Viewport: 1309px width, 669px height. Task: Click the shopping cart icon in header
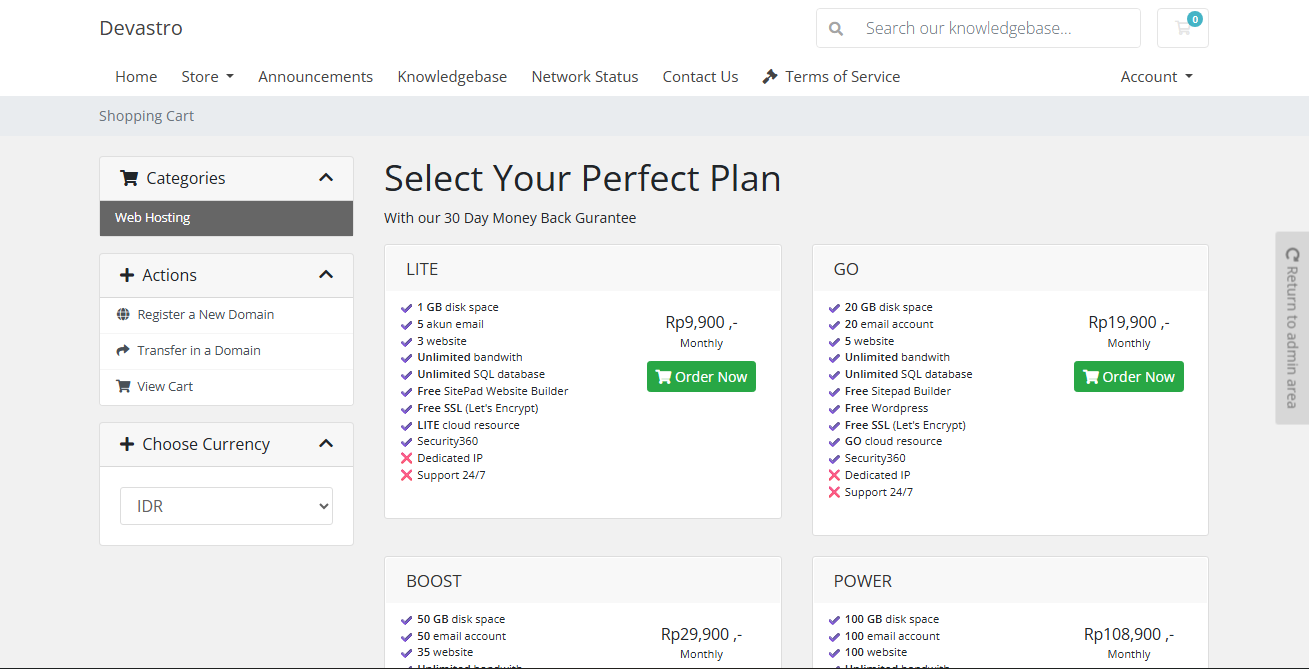[1183, 29]
